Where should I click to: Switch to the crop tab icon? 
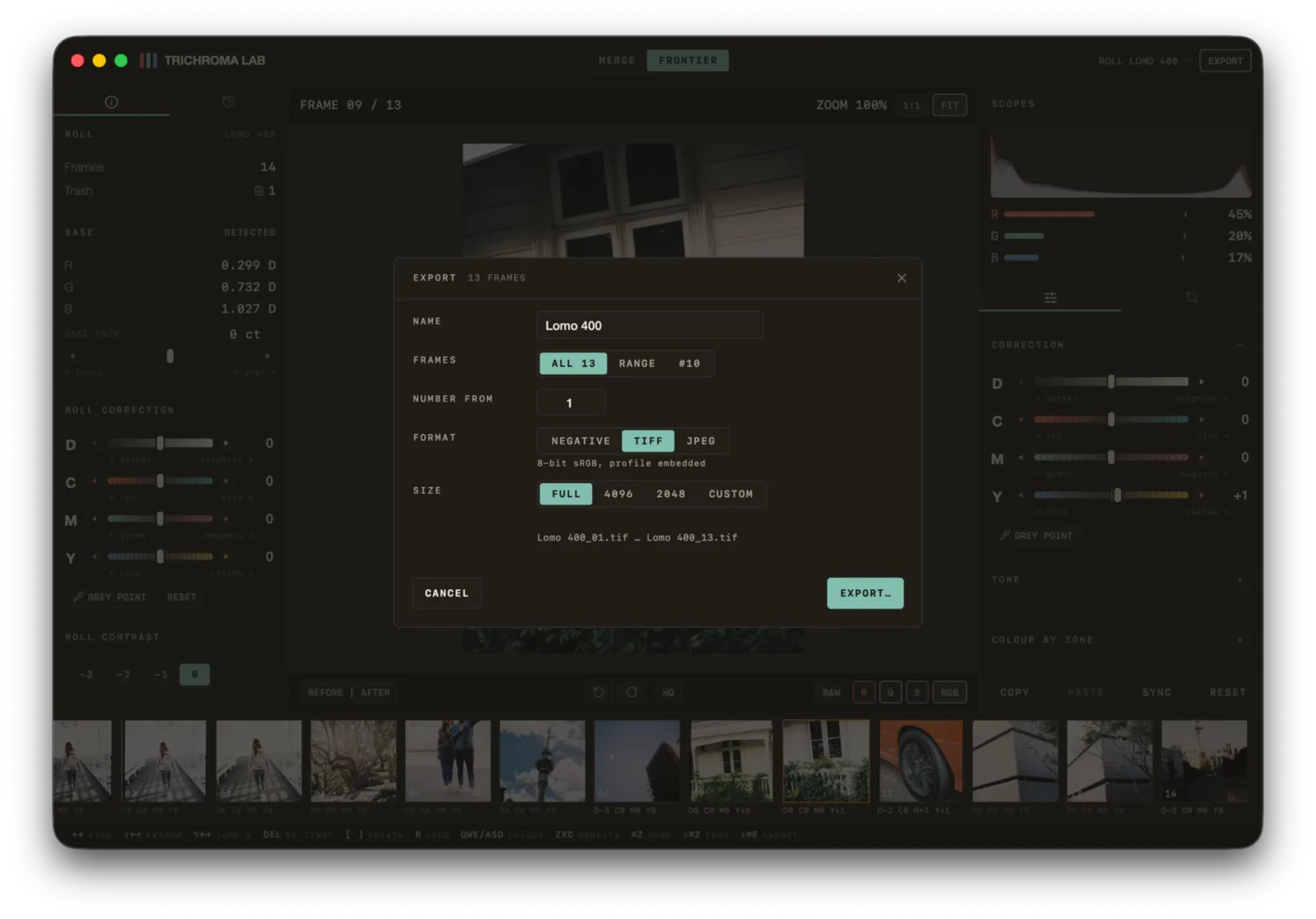click(x=1191, y=297)
